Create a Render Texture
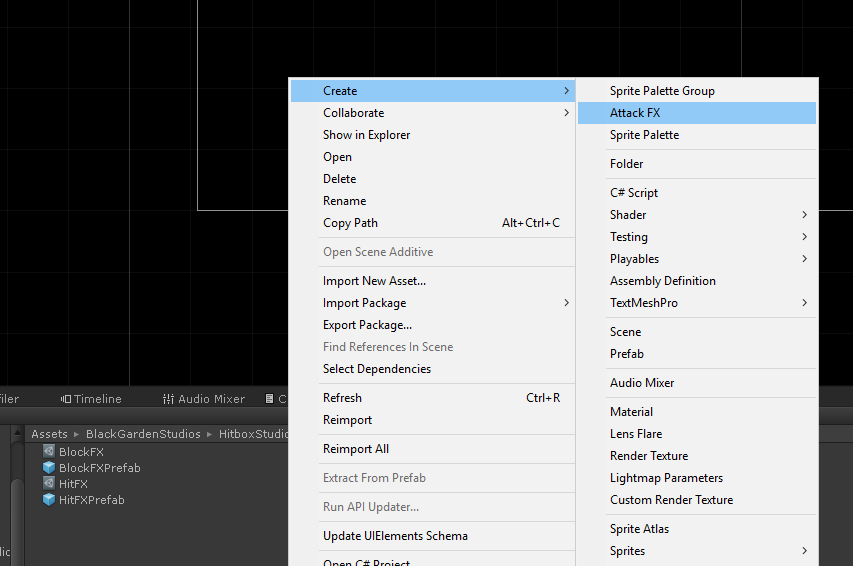Screen dimensions: 853x566 click(x=697, y=456)
